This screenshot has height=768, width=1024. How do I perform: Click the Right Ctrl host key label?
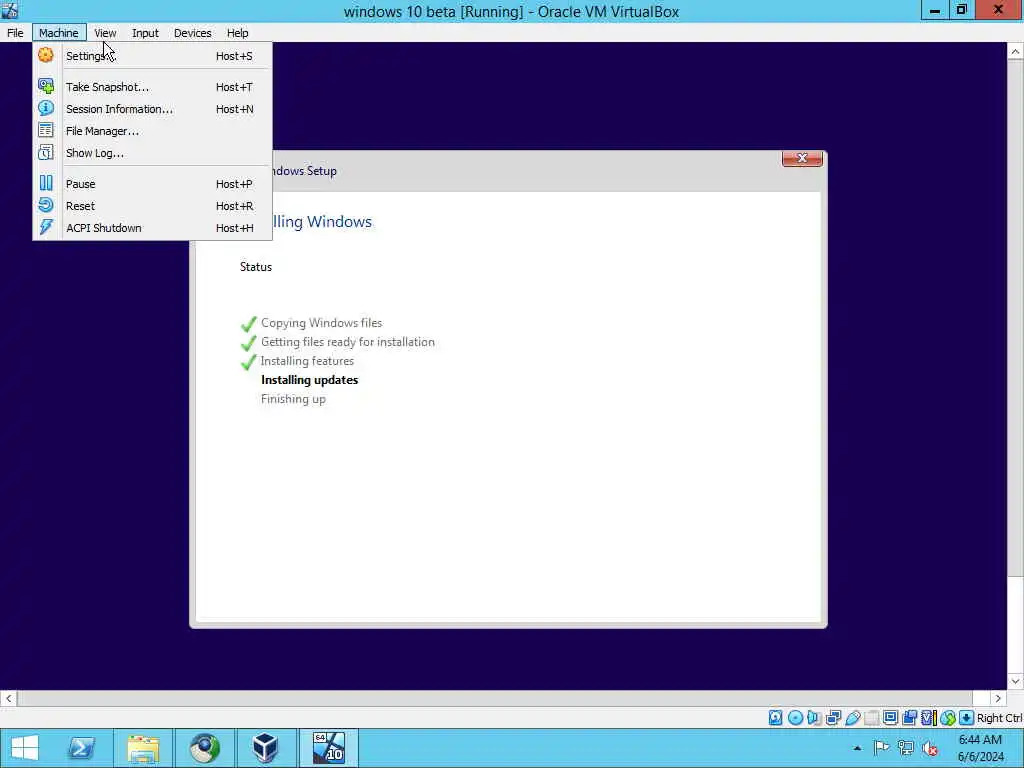coord(999,718)
